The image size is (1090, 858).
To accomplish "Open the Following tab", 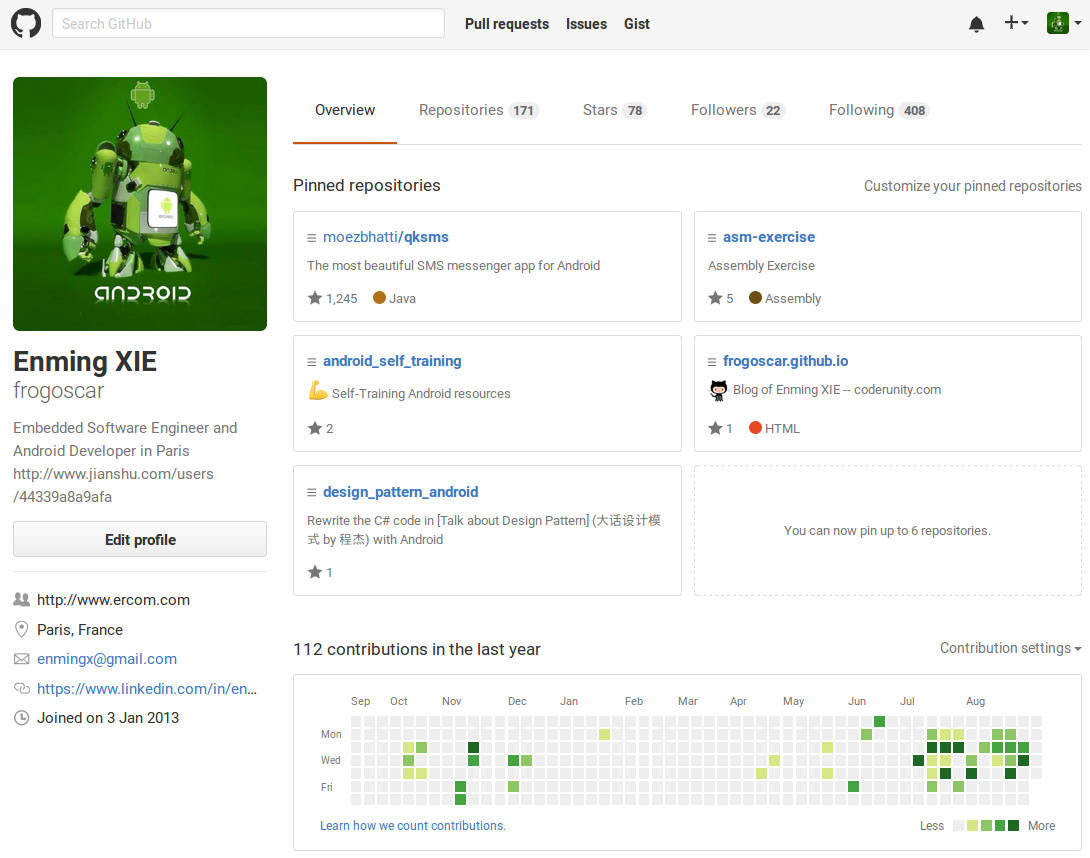I will 878,110.
